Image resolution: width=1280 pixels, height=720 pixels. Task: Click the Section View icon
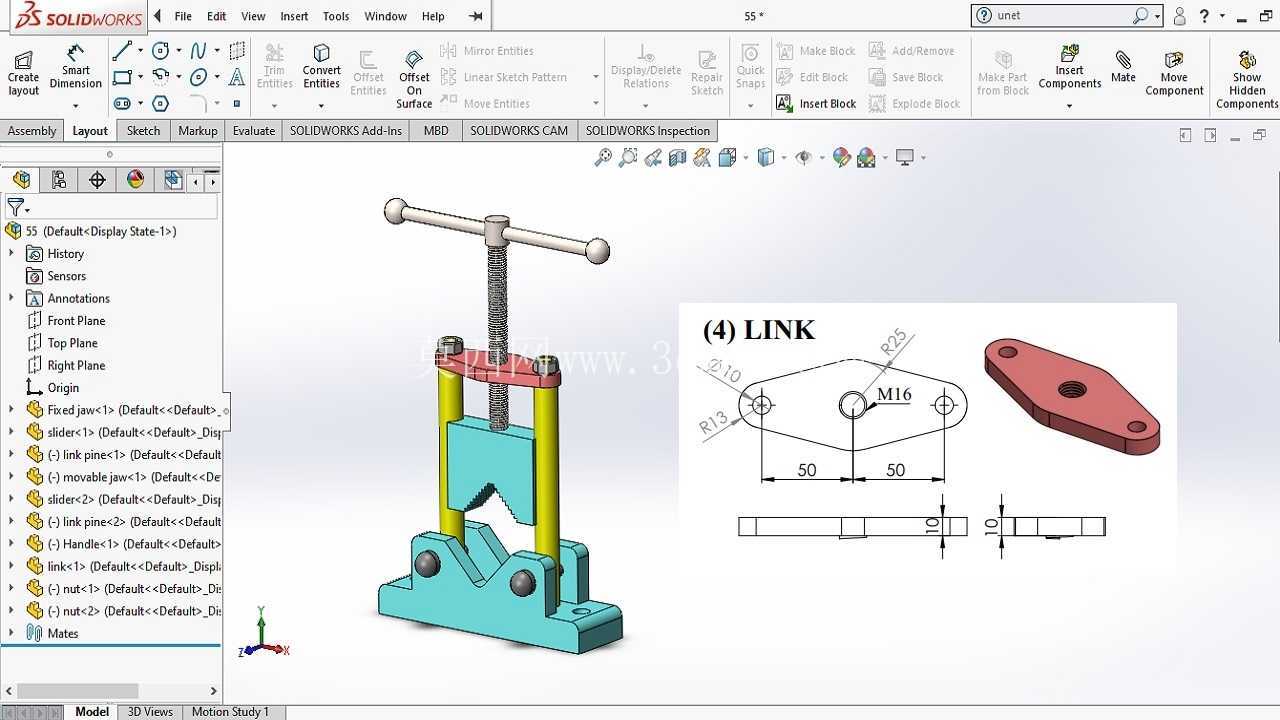(677, 157)
